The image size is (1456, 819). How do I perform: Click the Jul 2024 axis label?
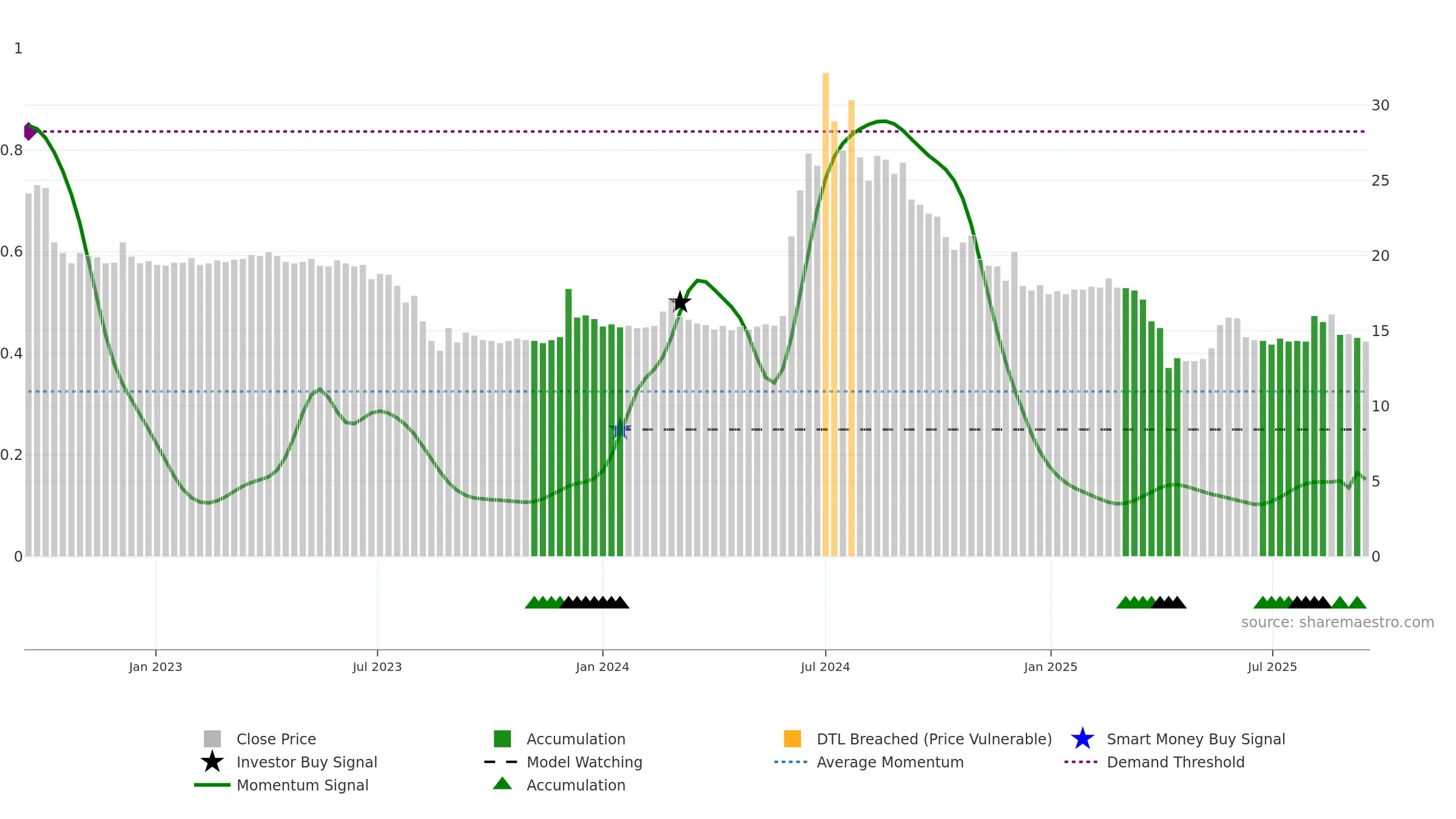825,667
